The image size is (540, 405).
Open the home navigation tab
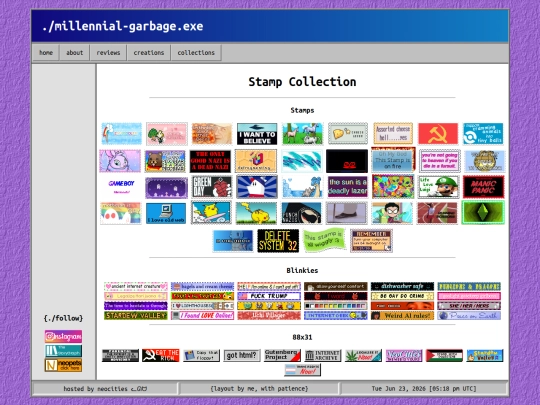46,53
